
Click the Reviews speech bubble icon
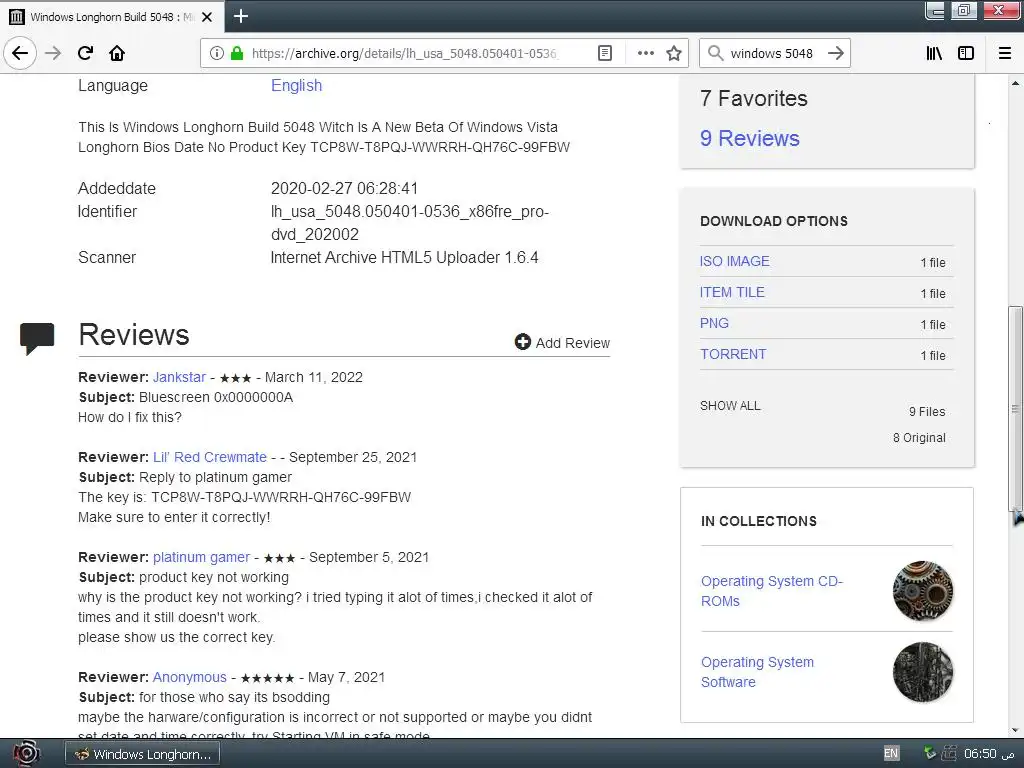click(37, 338)
